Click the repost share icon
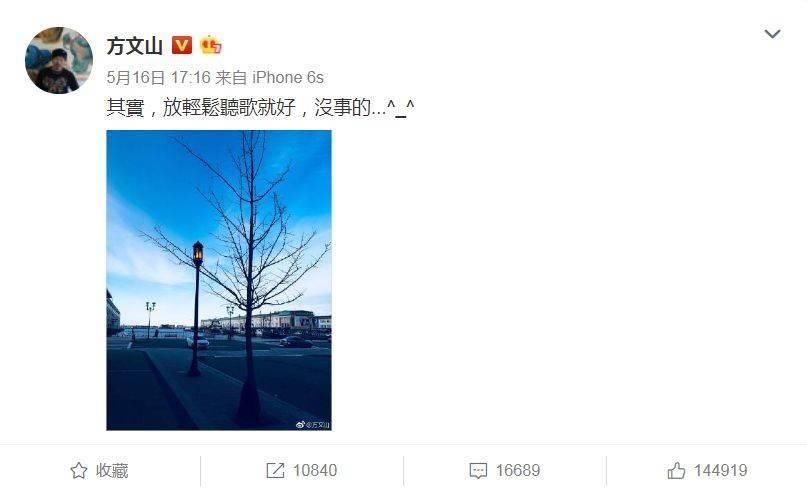The width and height of the screenshot is (807, 495). (x=275, y=470)
